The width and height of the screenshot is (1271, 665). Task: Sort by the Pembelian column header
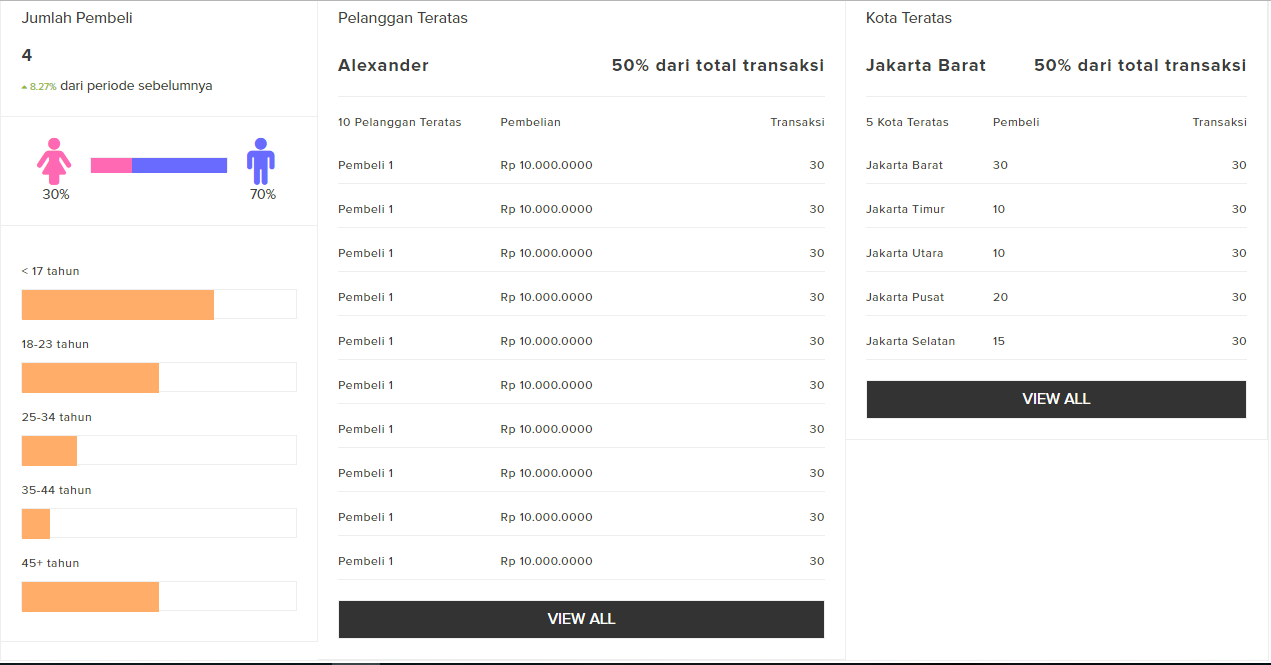531,122
